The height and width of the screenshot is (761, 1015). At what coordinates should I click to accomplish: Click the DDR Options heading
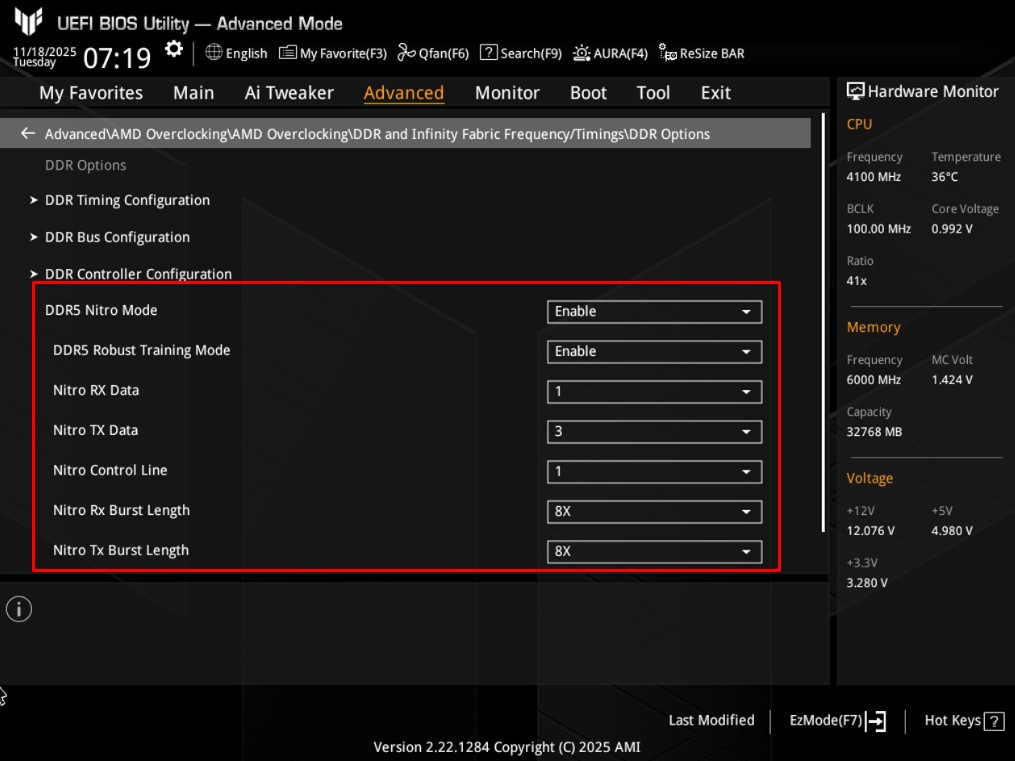(85, 165)
